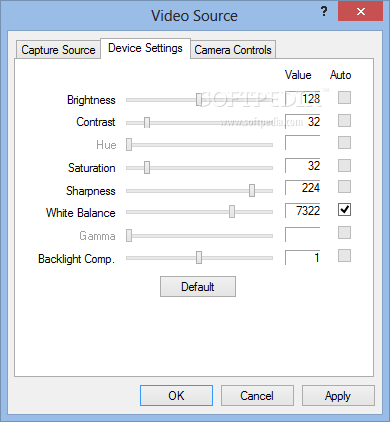Click the White Balance slider thumb

click(232, 212)
